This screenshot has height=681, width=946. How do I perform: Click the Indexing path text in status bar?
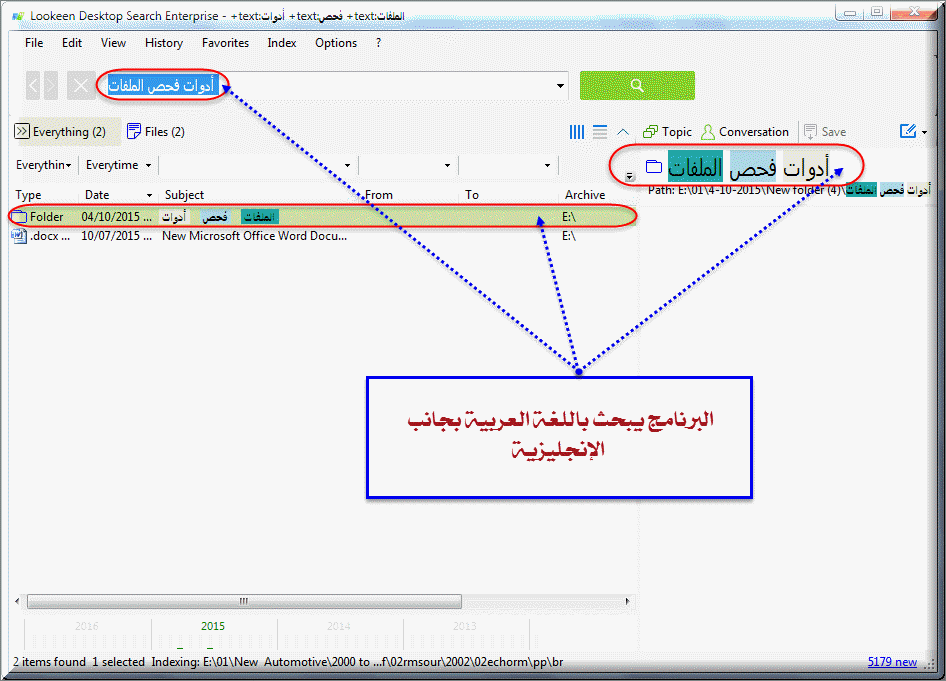[357, 662]
